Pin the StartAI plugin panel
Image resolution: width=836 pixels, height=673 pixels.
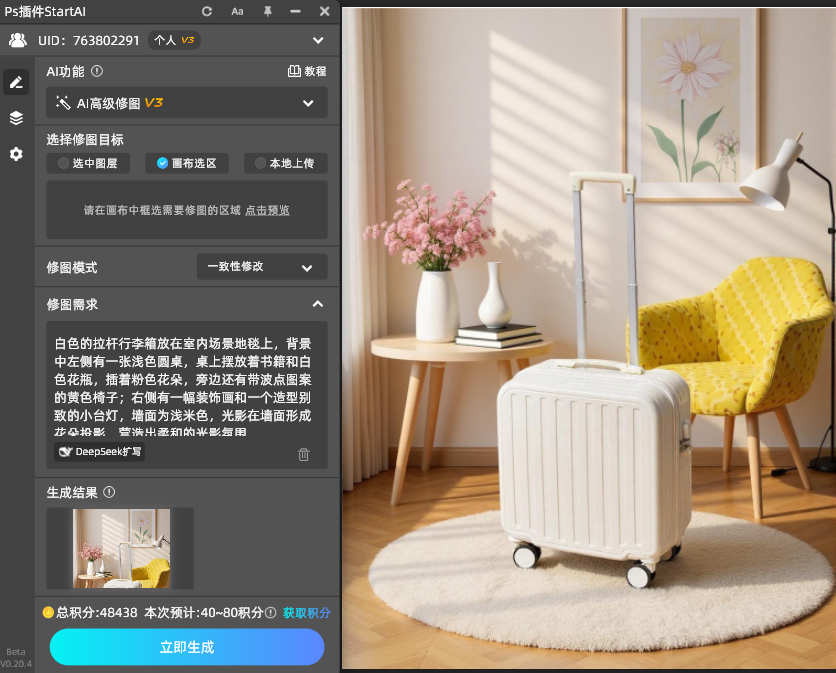click(267, 11)
